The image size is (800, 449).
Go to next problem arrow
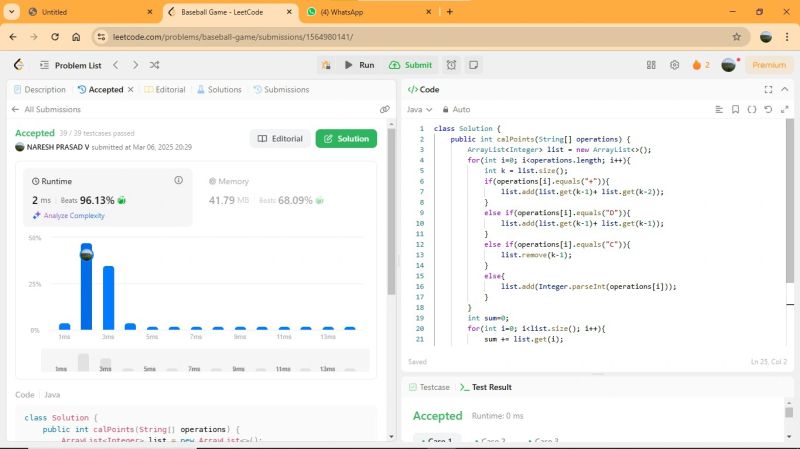coord(135,65)
